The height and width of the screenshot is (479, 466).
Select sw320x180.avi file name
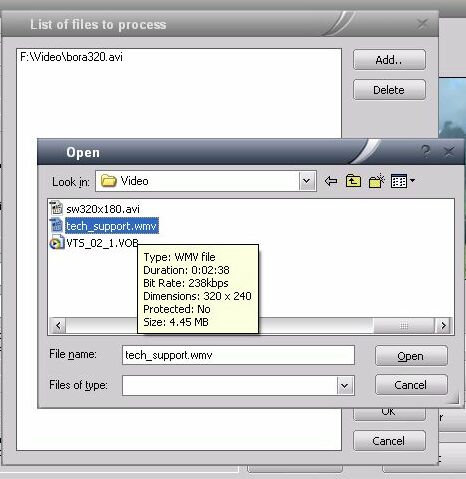point(103,209)
